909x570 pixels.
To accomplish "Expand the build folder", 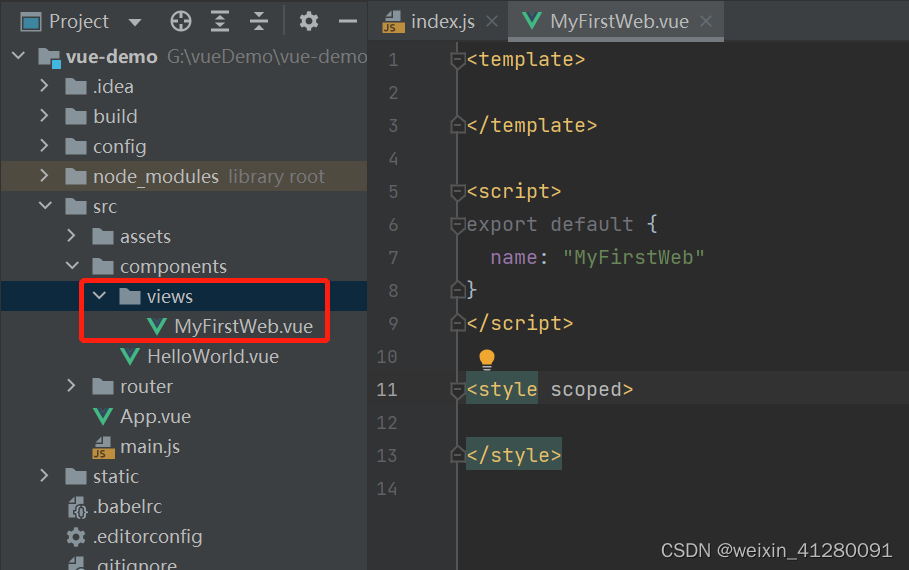I will 45,116.
